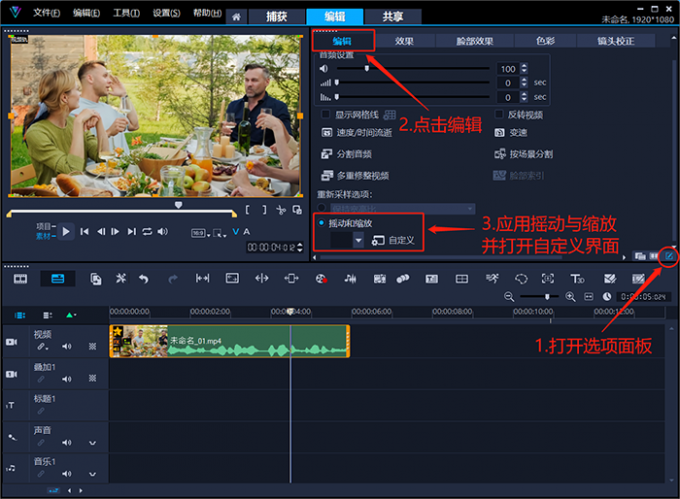Play the preview video

tap(66, 232)
